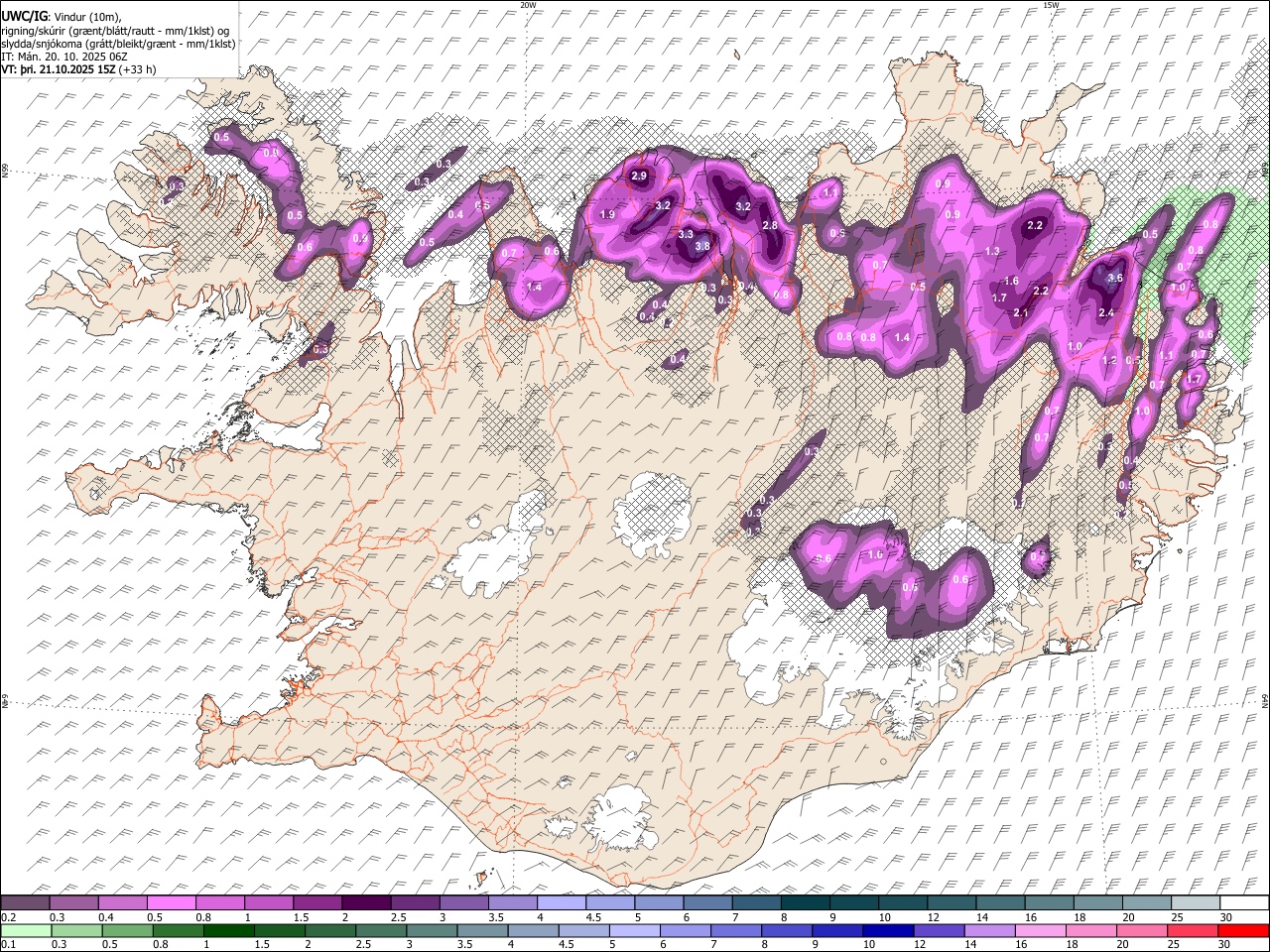Choose the white swatch starting at 30, upper row

tap(1244, 902)
